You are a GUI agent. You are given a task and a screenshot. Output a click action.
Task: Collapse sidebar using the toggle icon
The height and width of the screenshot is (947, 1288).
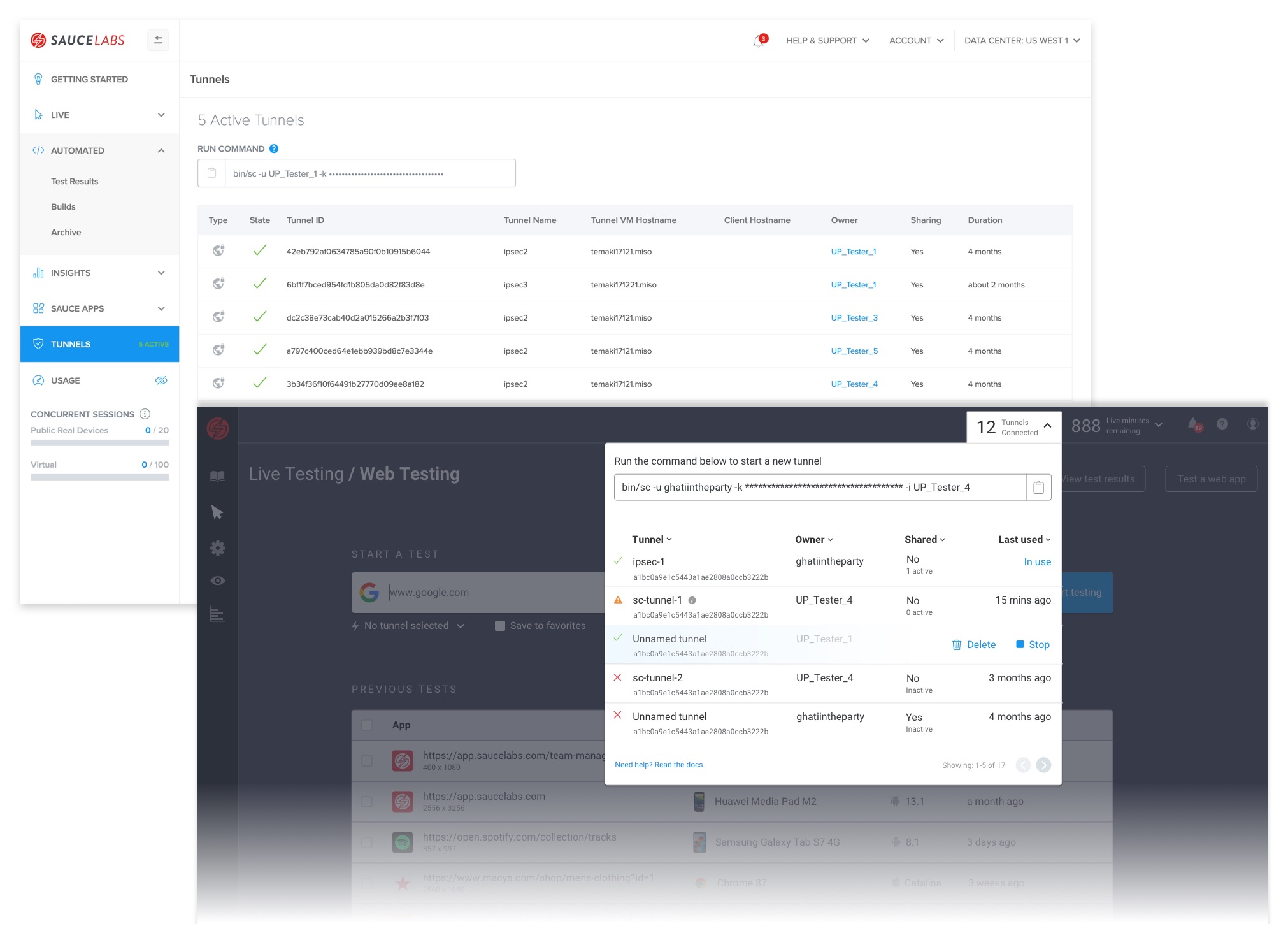(x=158, y=40)
